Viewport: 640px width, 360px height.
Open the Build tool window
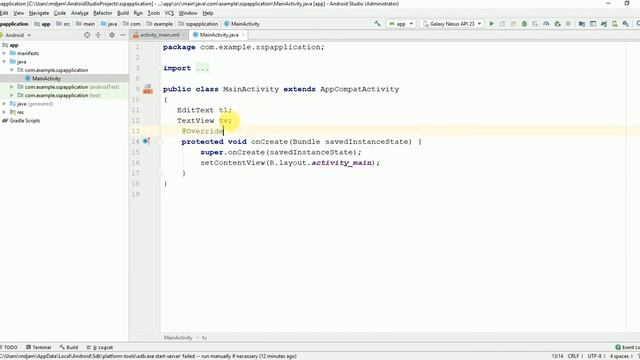(69, 347)
